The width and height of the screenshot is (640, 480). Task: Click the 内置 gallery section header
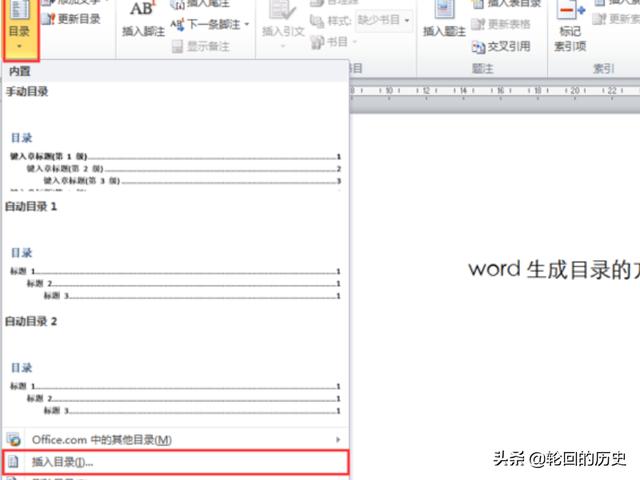(x=175, y=71)
